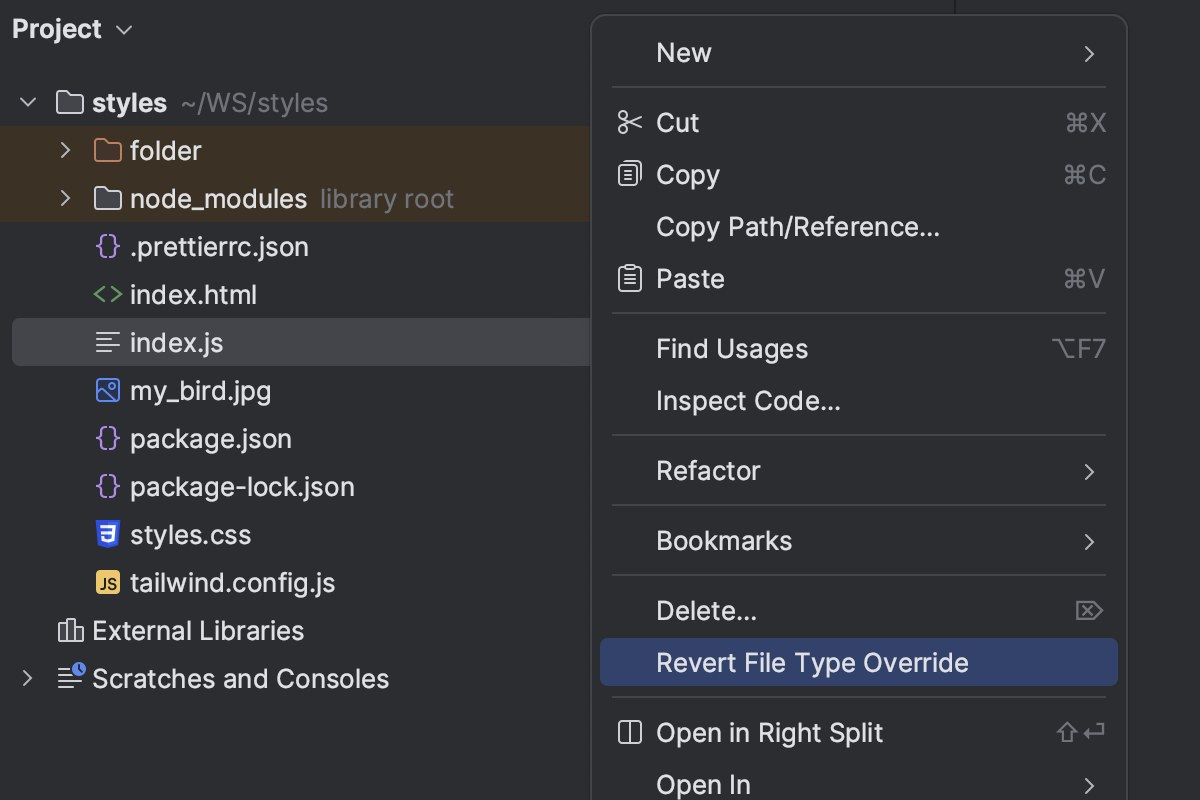This screenshot has height=800, width=1200.
Task: Click the External Libraries icon
Action: (69, 630)
